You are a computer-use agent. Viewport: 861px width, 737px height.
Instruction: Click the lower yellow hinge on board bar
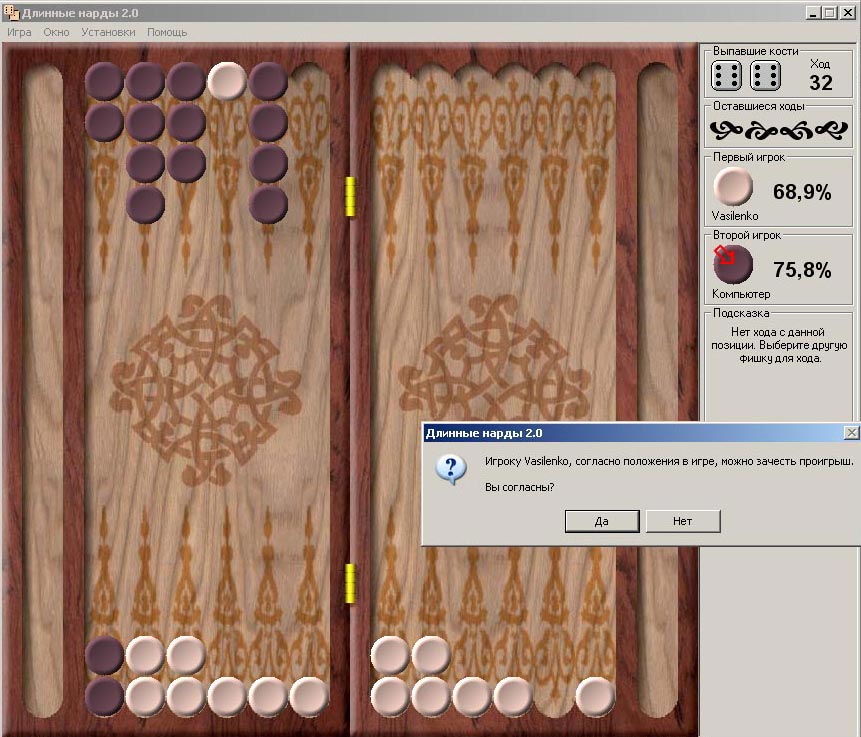[x=350, y=583]
